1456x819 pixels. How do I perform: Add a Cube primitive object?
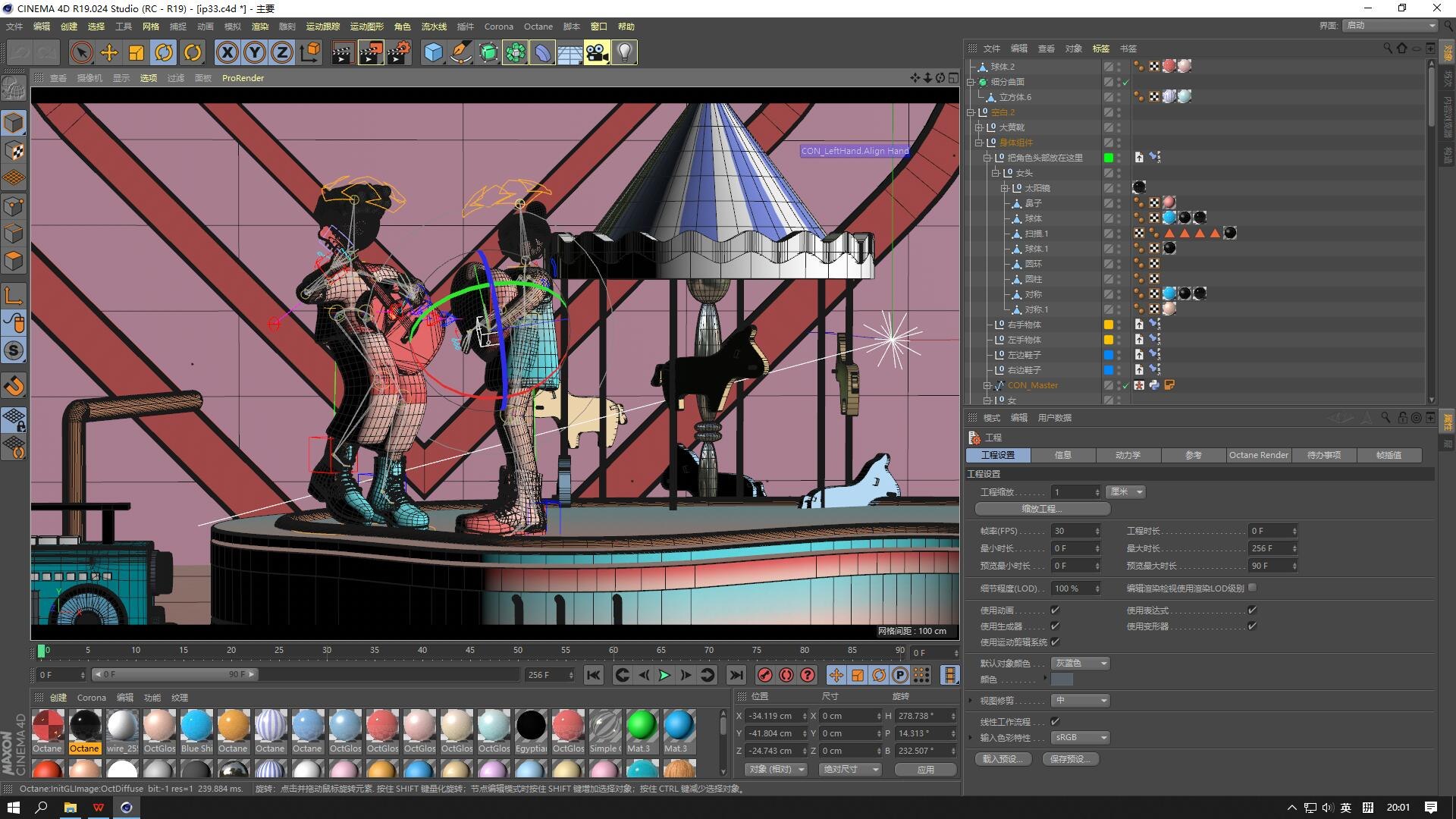tap(433, 52)
